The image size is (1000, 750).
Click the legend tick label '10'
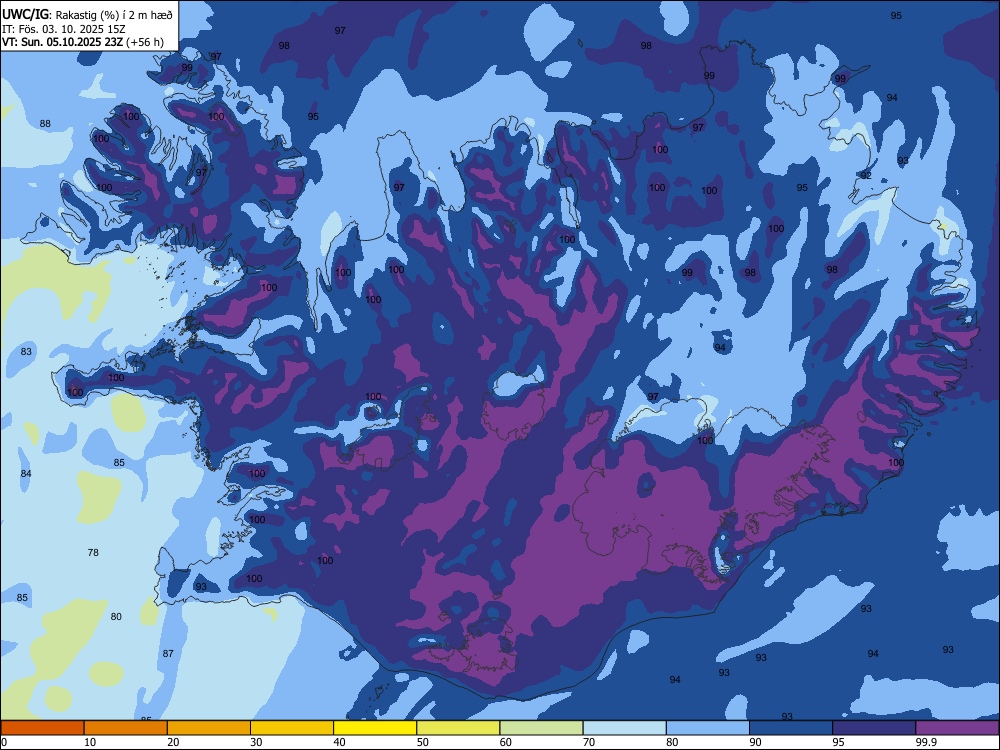90,742
